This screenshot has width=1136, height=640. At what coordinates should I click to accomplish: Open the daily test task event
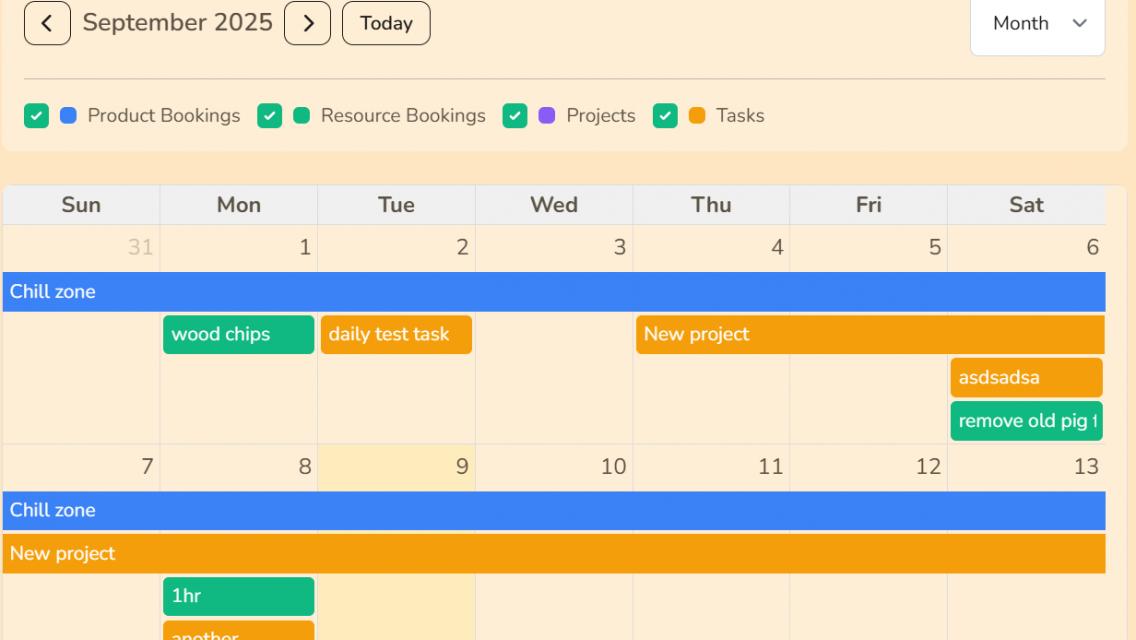click(395, 334)
